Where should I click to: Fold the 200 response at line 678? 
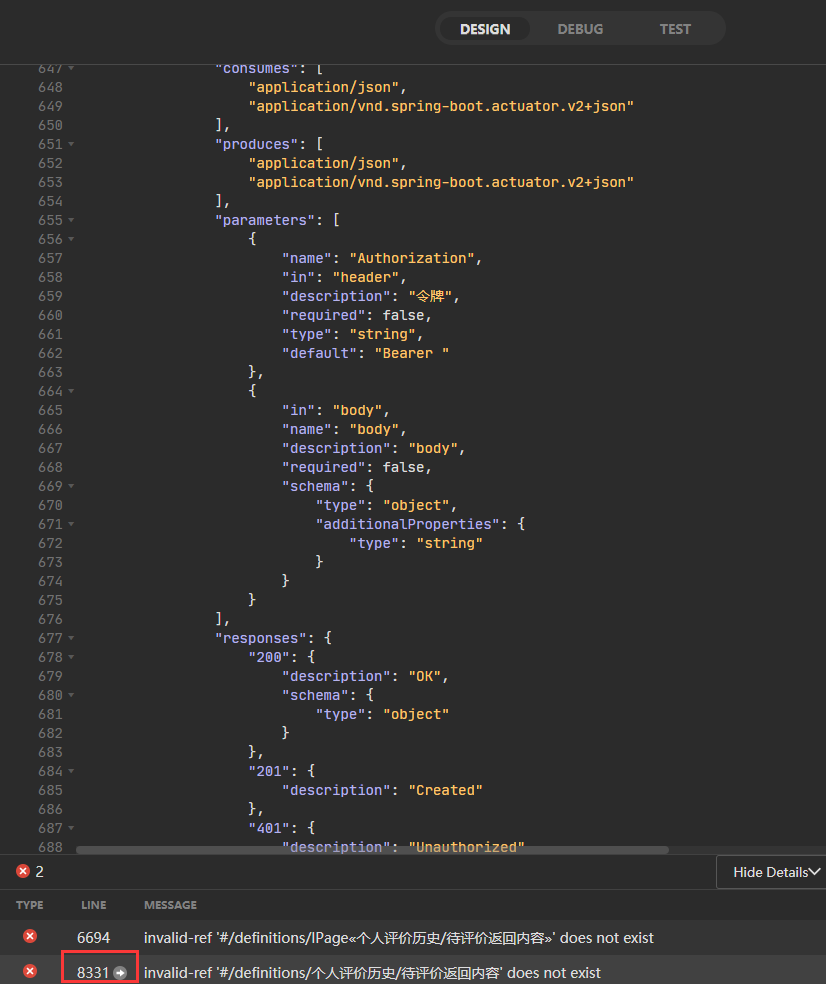[71, 657]
